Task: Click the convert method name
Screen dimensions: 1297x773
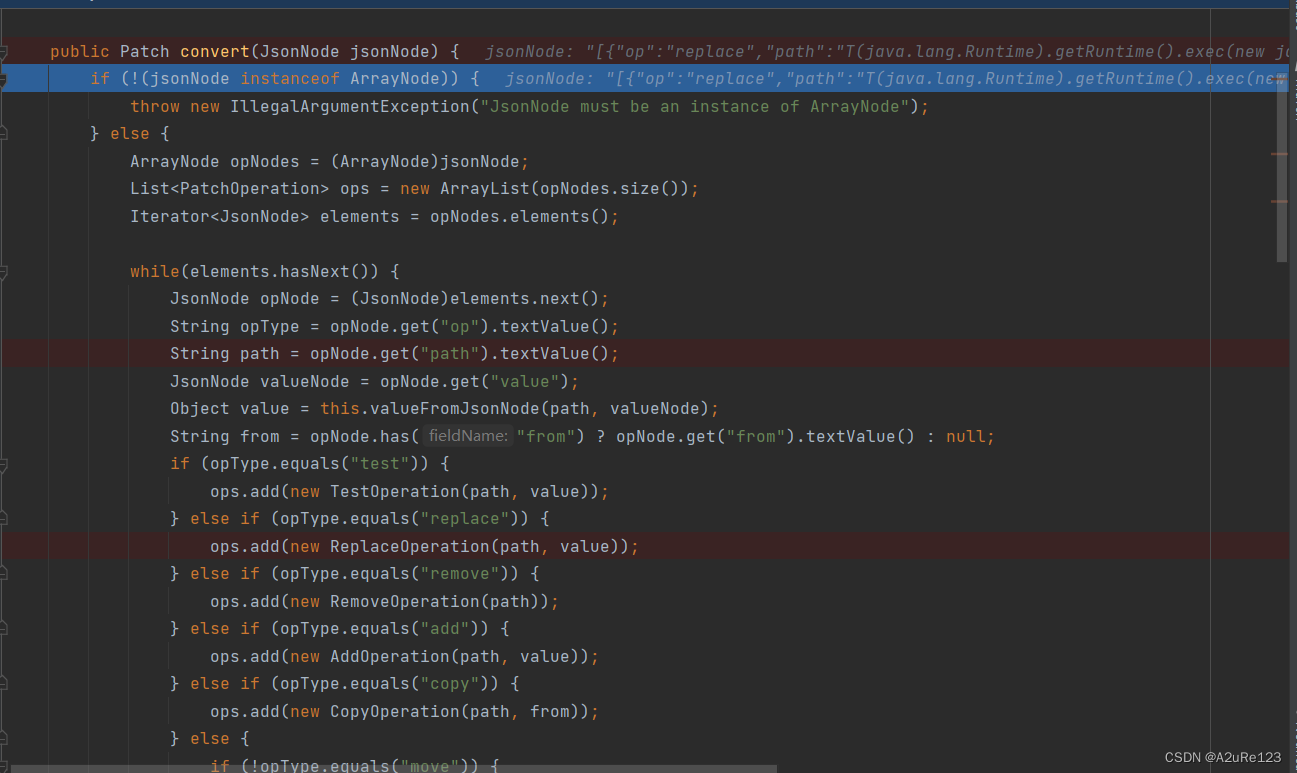Action: tap(215, 51)
